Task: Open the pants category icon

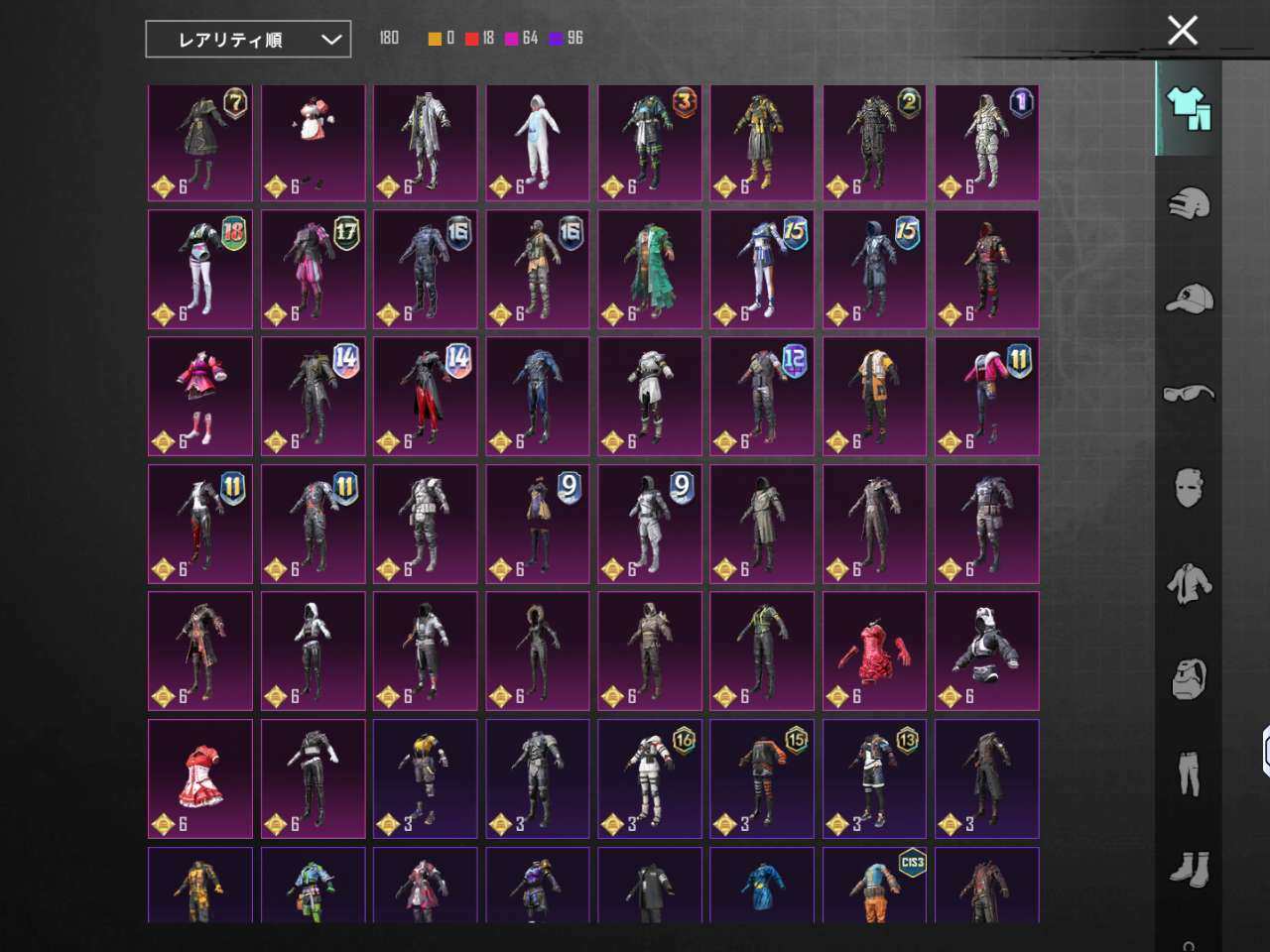Action: point(1189,774)
